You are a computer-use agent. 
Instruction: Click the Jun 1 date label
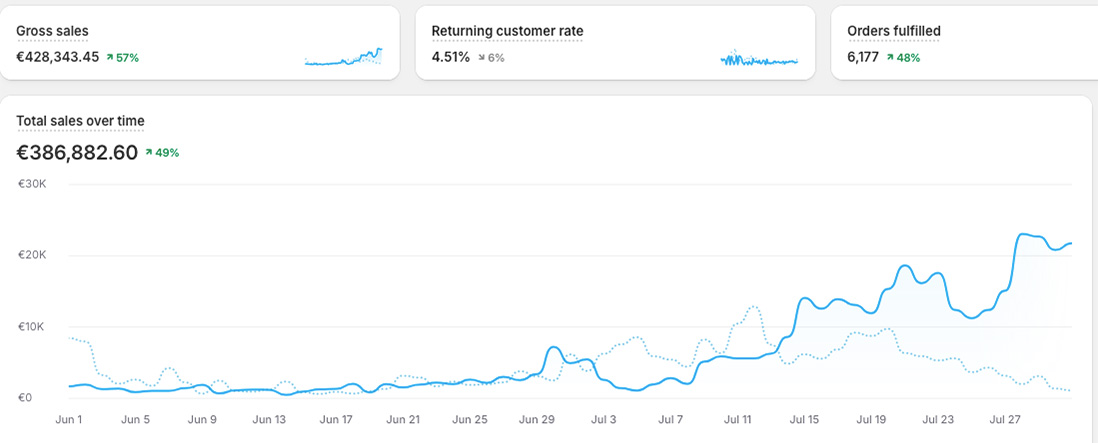(67, 420)
